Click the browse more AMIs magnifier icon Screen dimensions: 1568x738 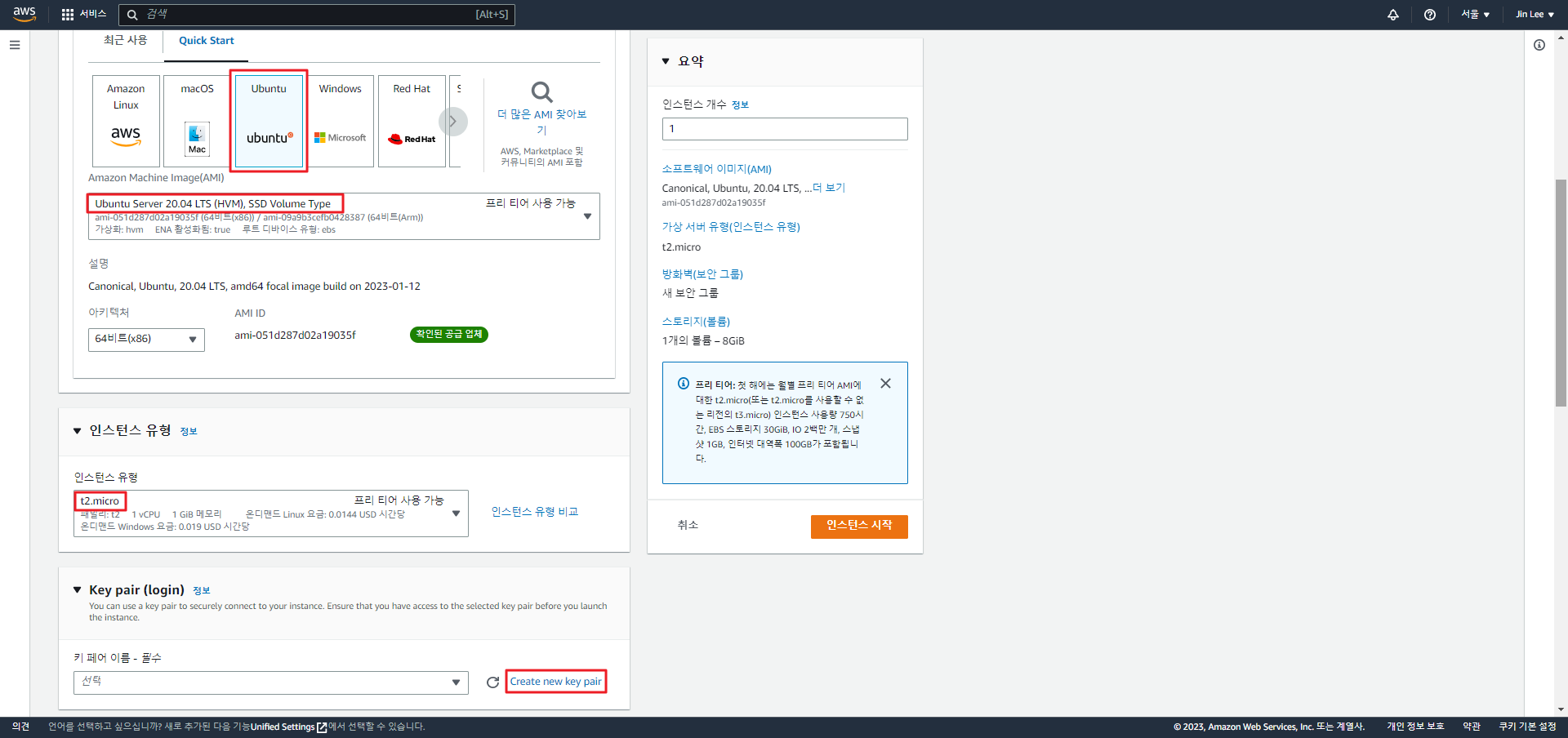pos(541,91)
